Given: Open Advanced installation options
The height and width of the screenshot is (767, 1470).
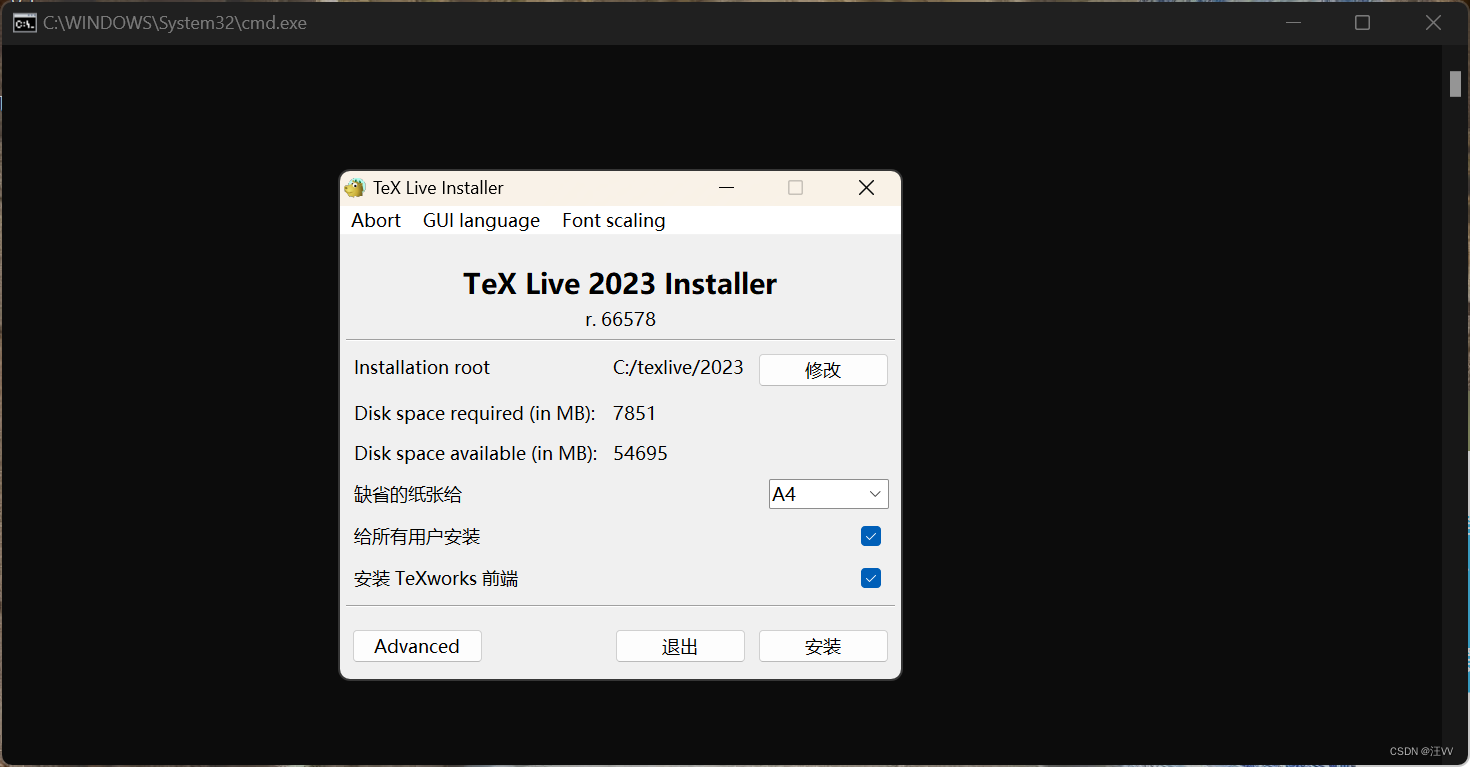Looking at the screenshot, I should [417, 645].
